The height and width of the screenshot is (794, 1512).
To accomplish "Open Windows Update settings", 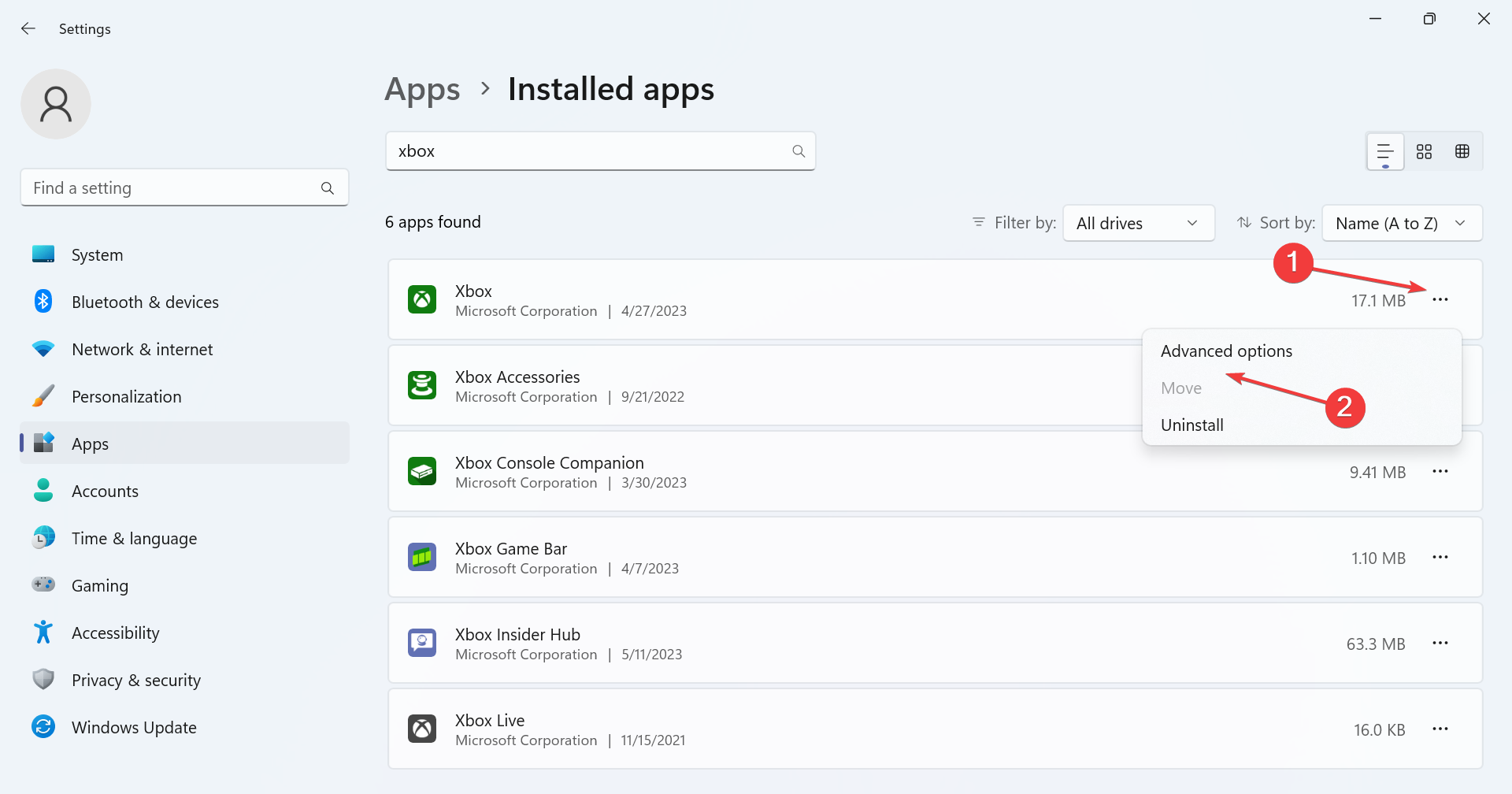I will [184, 728].
